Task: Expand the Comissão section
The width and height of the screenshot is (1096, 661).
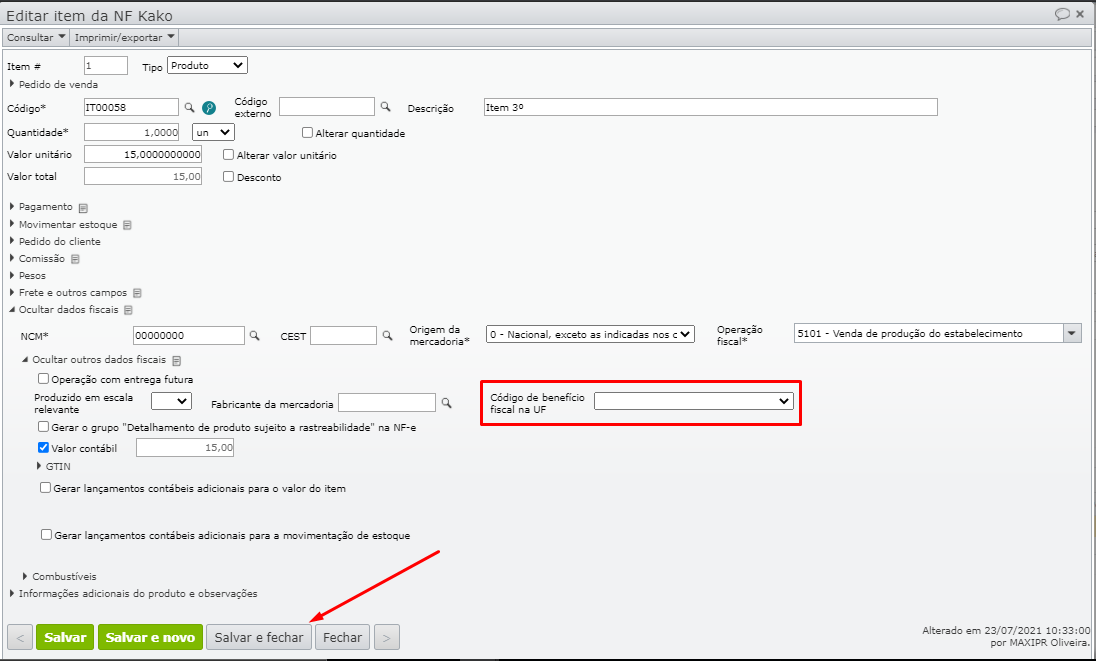Action: pyautogui.click(x=36, y=259)
